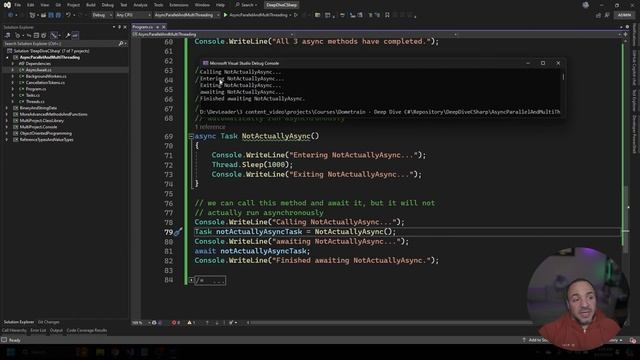Click the feedback icon near ADMIN
The height and width of the screenshot is (360, 640).
(607, 15)
